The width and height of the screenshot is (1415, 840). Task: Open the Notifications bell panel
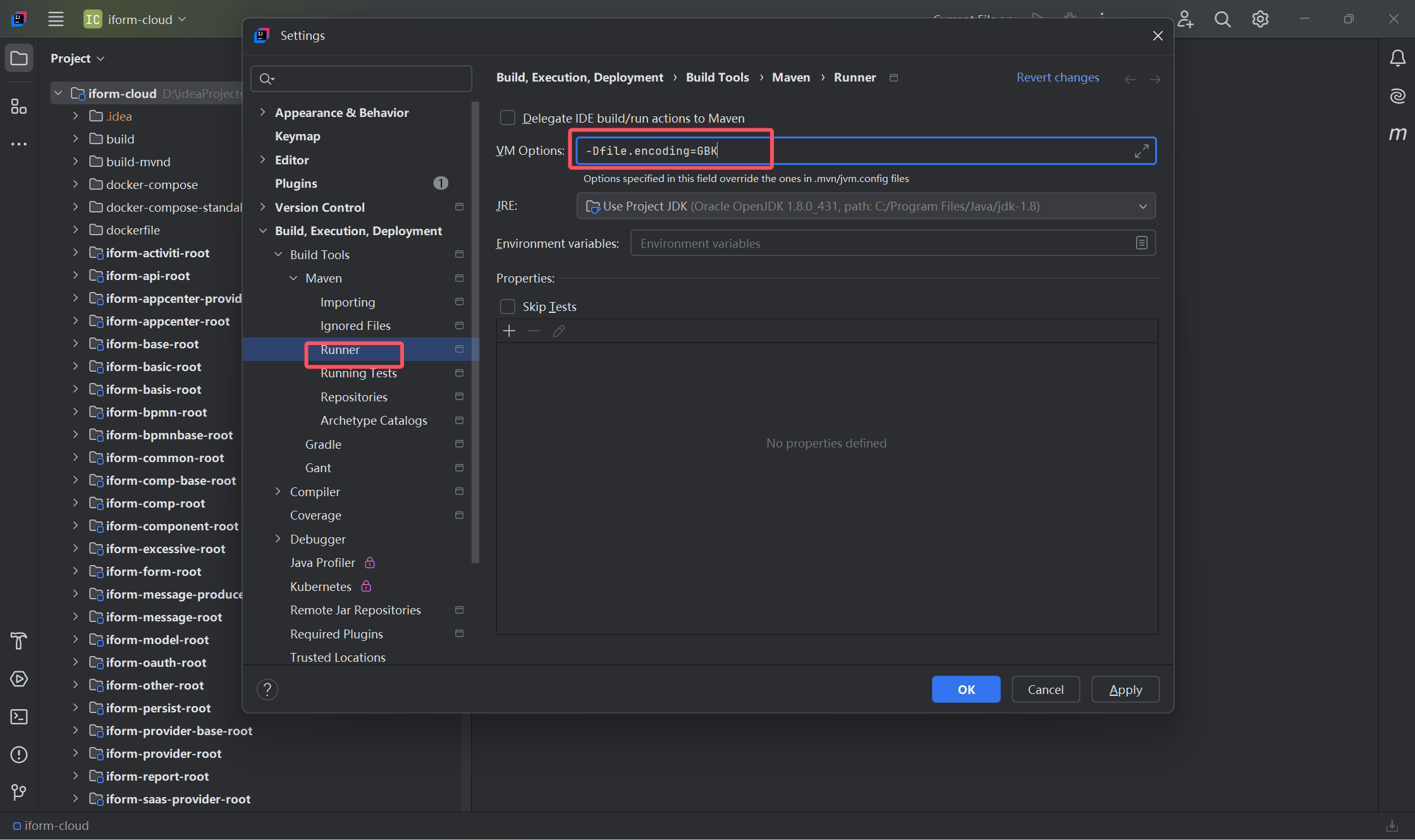1397,59
